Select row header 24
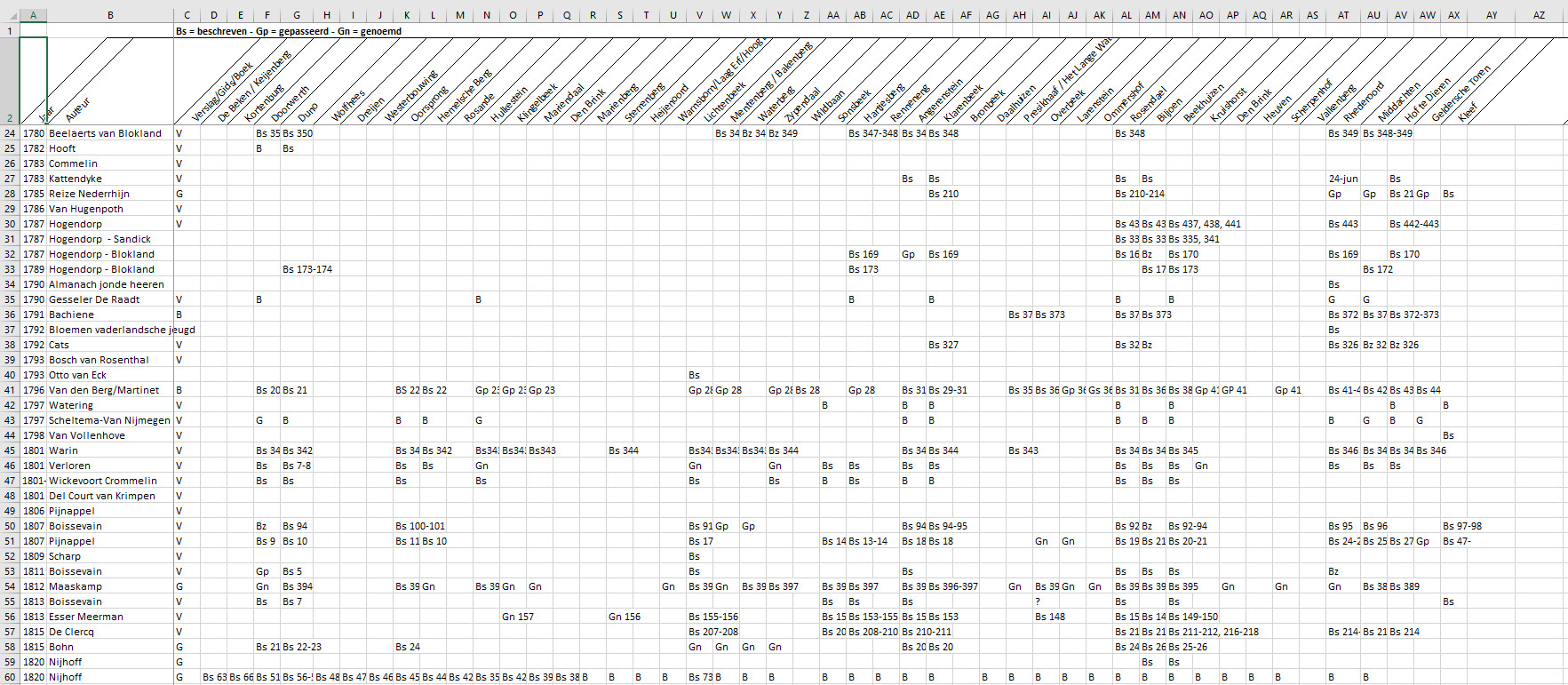The width and height of the screenshot is (1568, 685). [x=10, y=133]
